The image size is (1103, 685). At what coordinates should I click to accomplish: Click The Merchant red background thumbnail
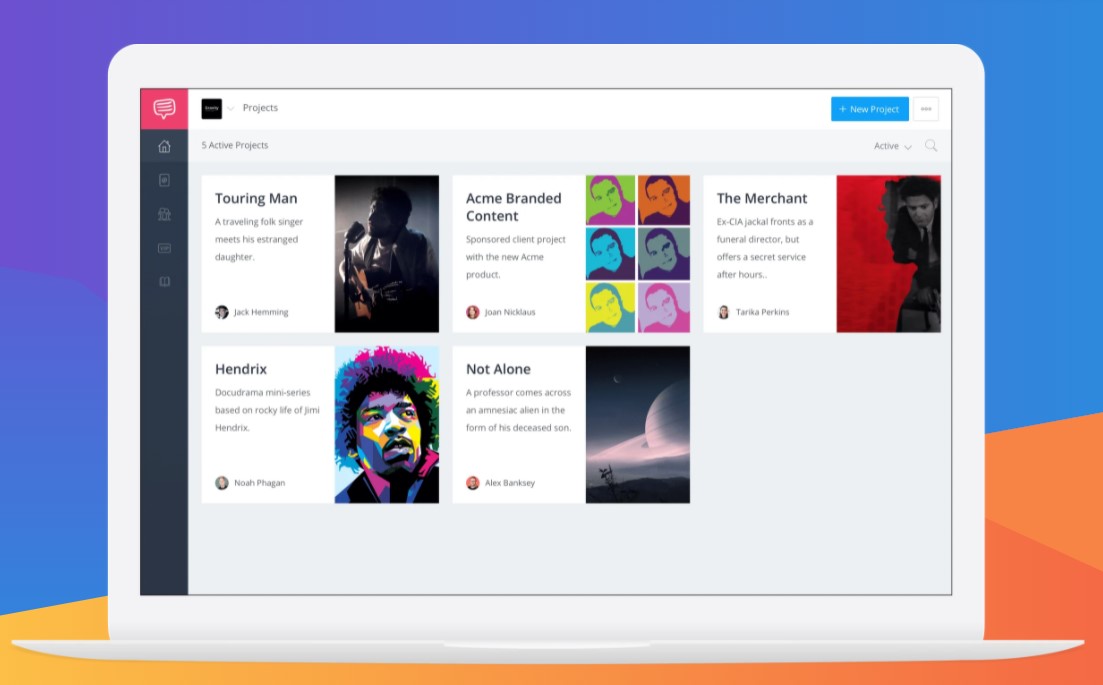click(888, 254)
